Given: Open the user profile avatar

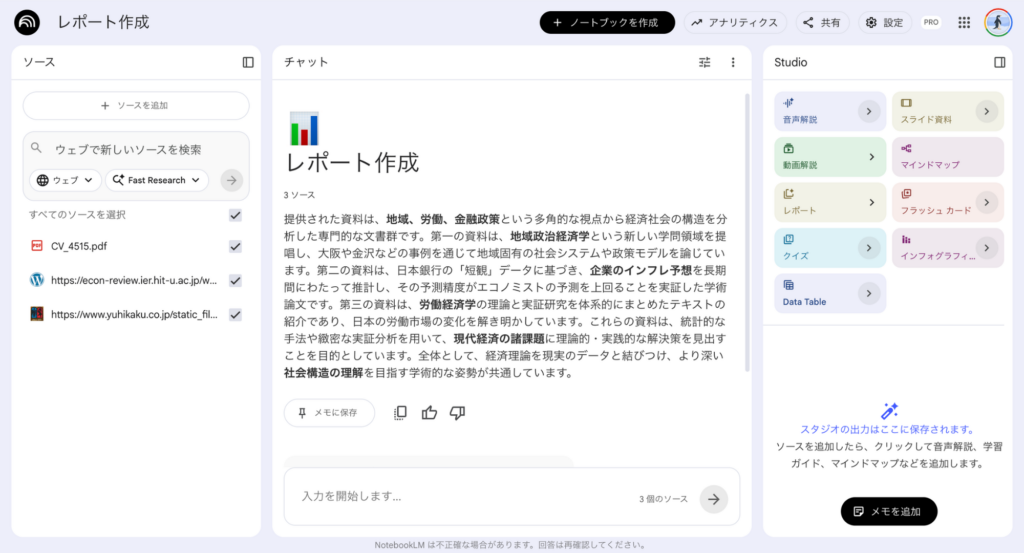Looking at the screenshot, I should 998,22.
